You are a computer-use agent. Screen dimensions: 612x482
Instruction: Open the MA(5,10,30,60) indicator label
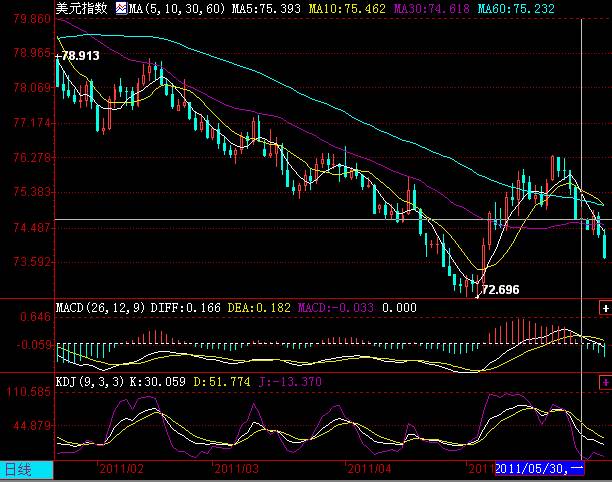pos(177,8)
